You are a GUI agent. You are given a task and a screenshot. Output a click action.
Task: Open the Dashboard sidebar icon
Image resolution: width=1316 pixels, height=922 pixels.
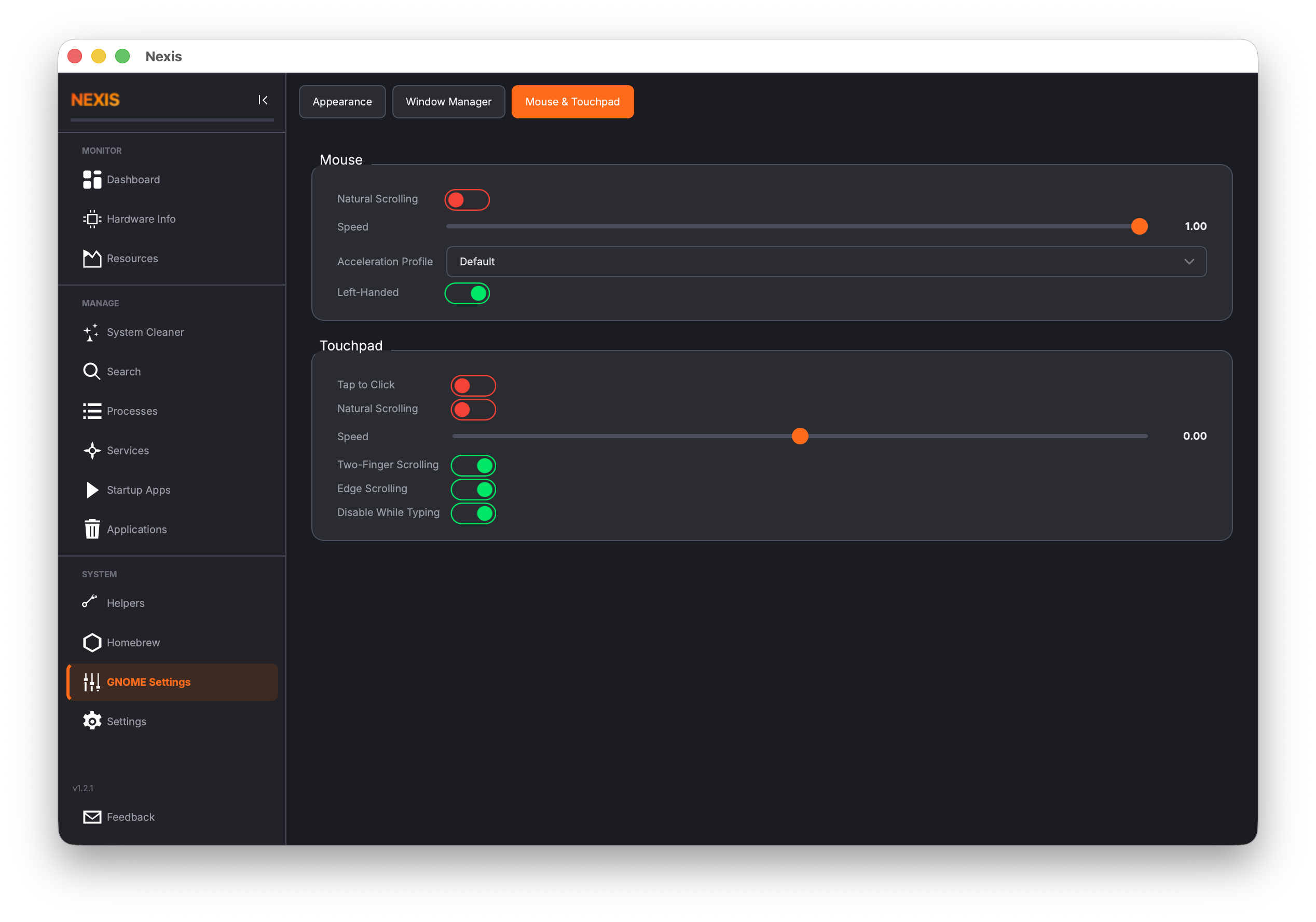(92, 180)
